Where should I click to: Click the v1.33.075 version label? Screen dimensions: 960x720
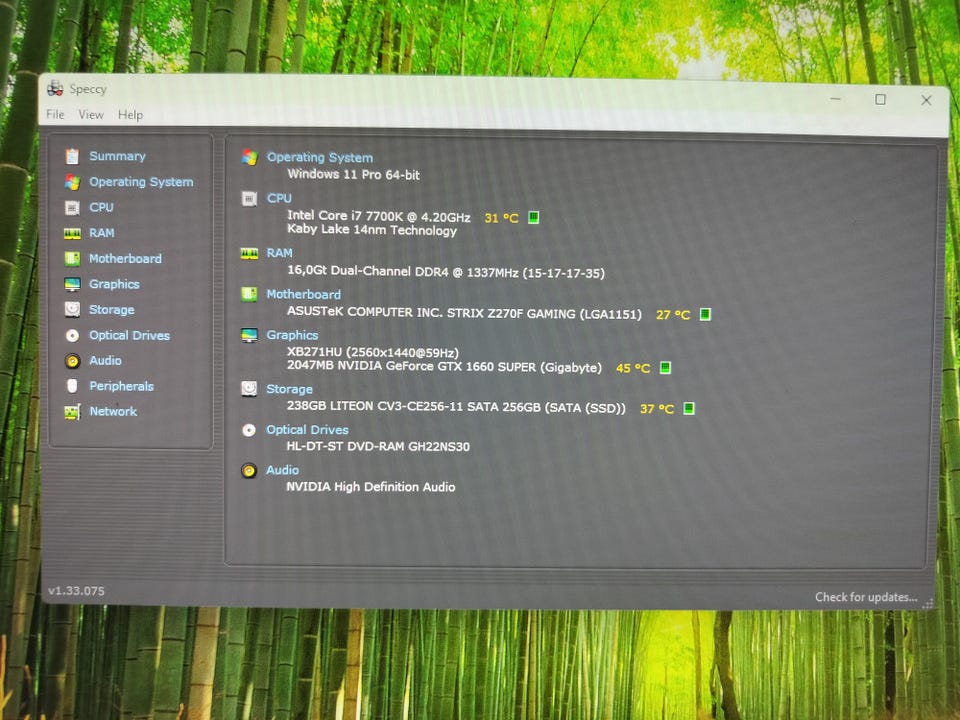[77, 591]
